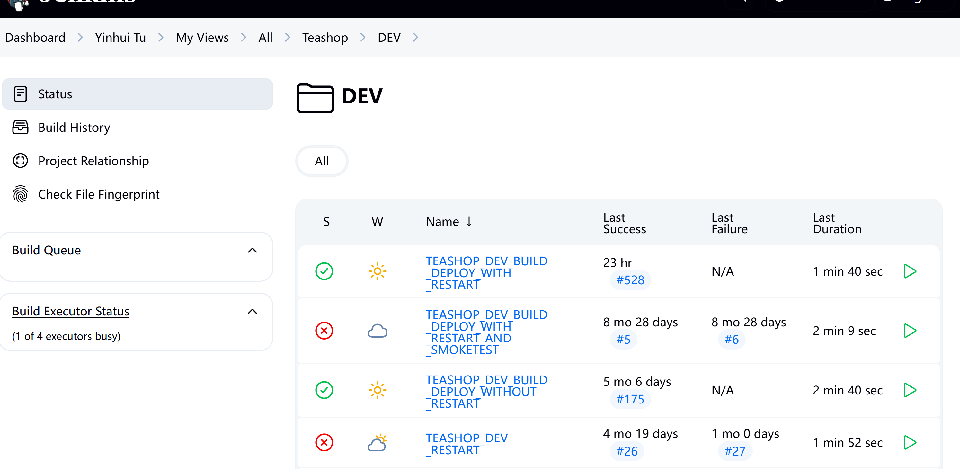This screenshot has height=469, width=960.
Task: Click the '5 mo 6 days' text
Action: pos(637,381)
